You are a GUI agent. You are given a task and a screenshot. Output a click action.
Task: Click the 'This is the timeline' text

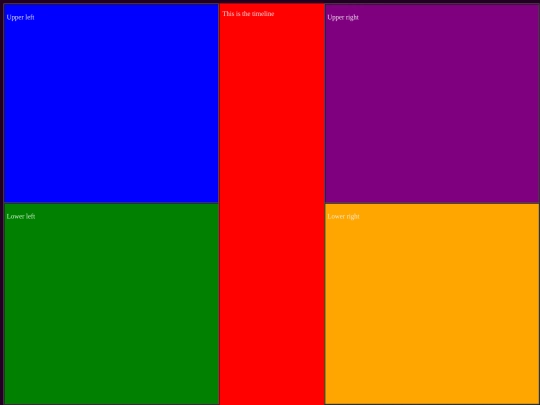pos(248,14)
